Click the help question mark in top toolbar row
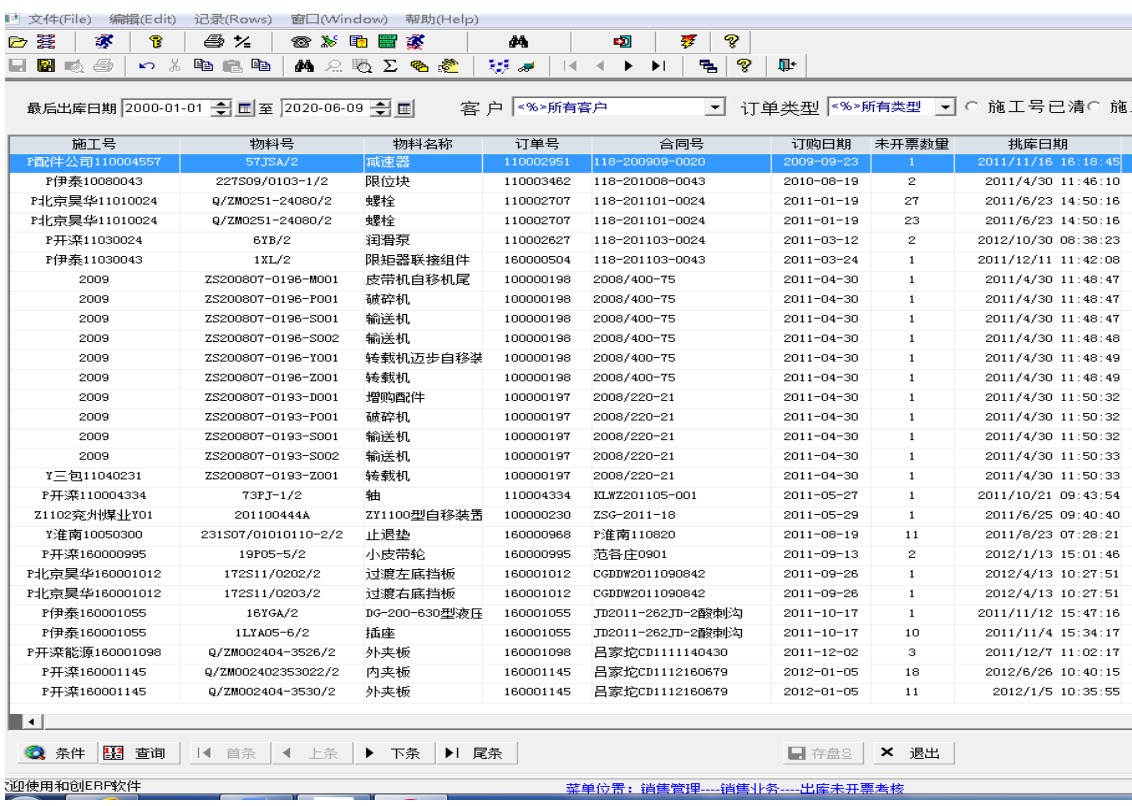Viewport: 1132px width, 806px height. point(731,42)
